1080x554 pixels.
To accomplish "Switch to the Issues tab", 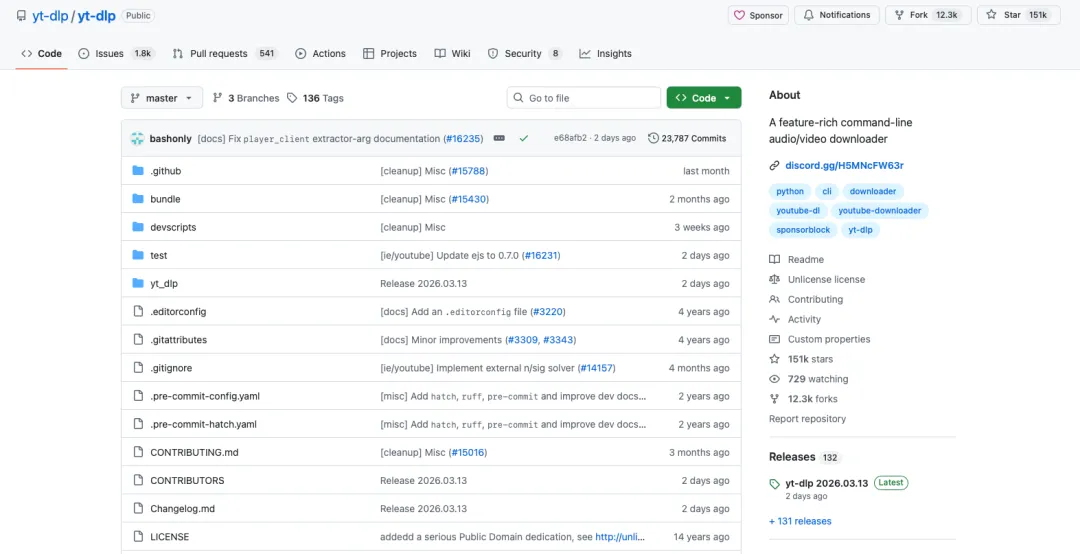I will 109,54.
